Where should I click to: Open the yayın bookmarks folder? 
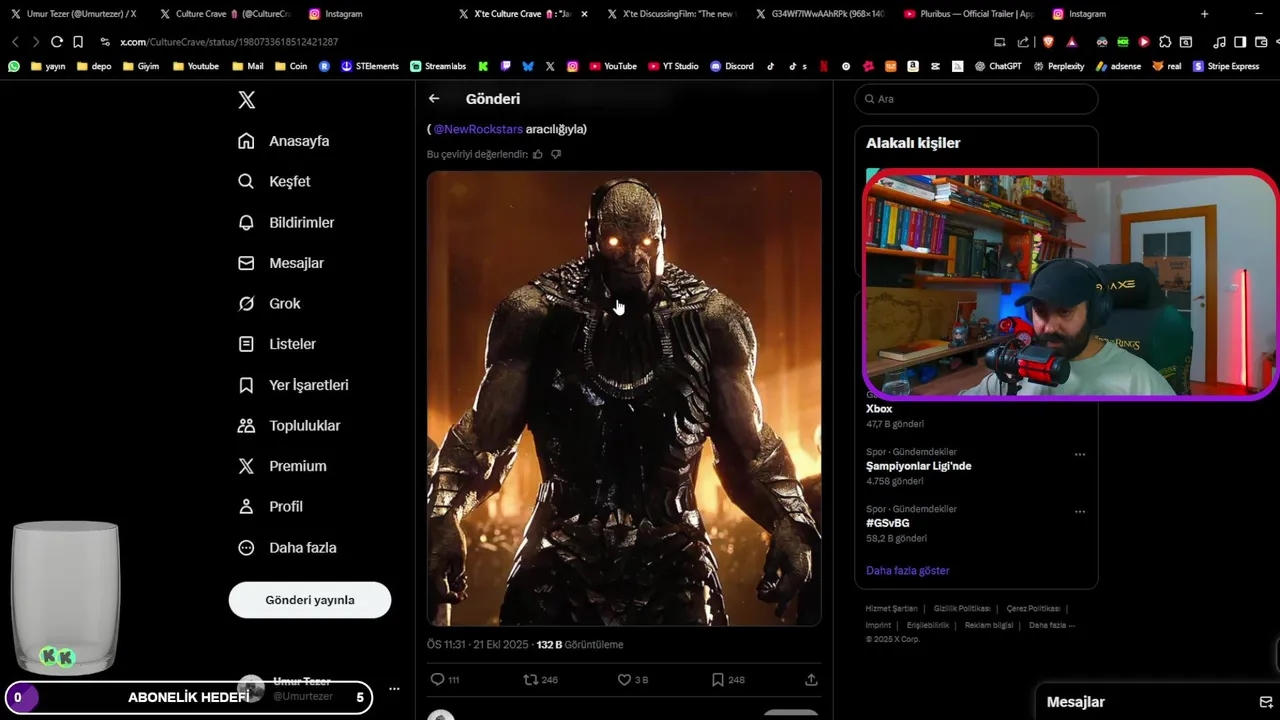[49, 66]
